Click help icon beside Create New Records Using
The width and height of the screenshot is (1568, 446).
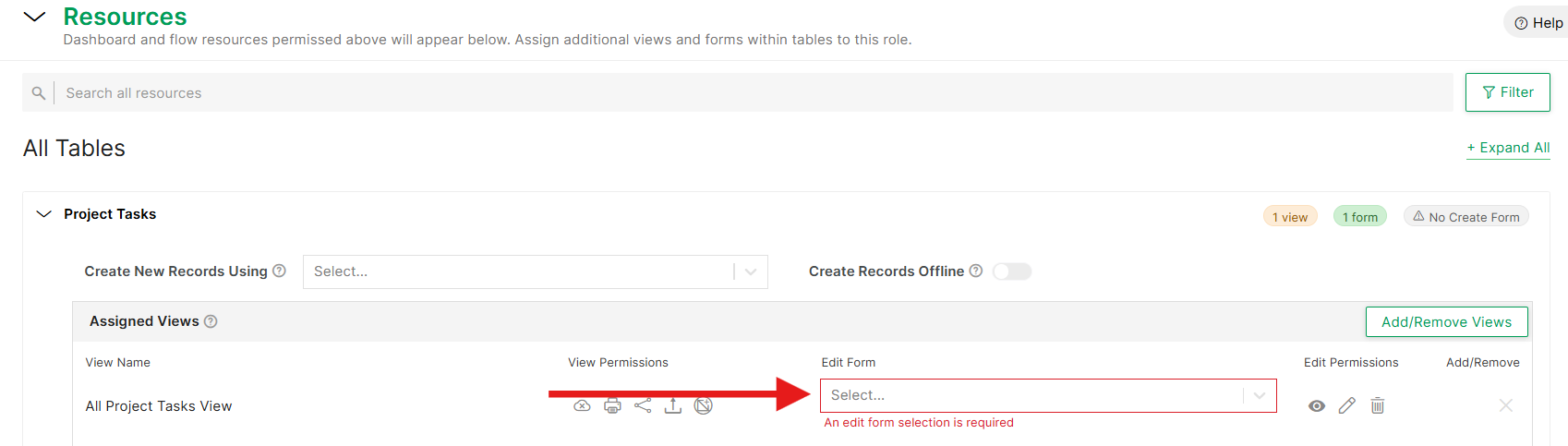tap(280, 271)
